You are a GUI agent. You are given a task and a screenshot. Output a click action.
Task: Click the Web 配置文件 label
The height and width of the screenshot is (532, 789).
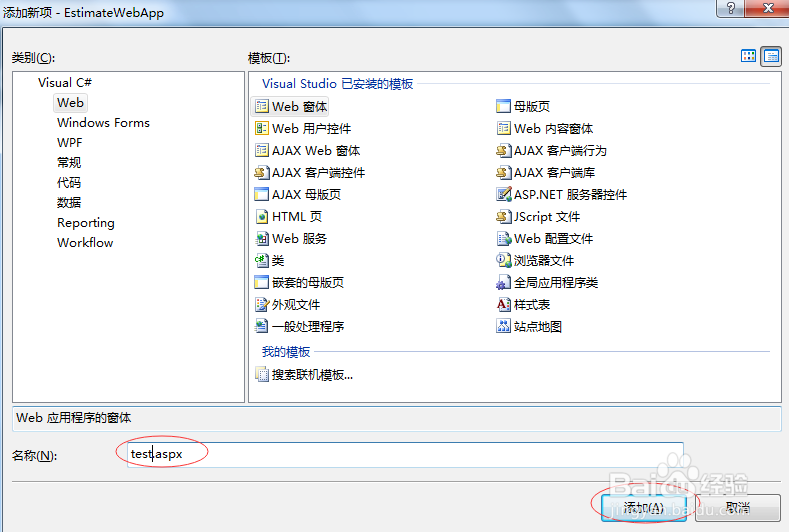coord(554,239)
